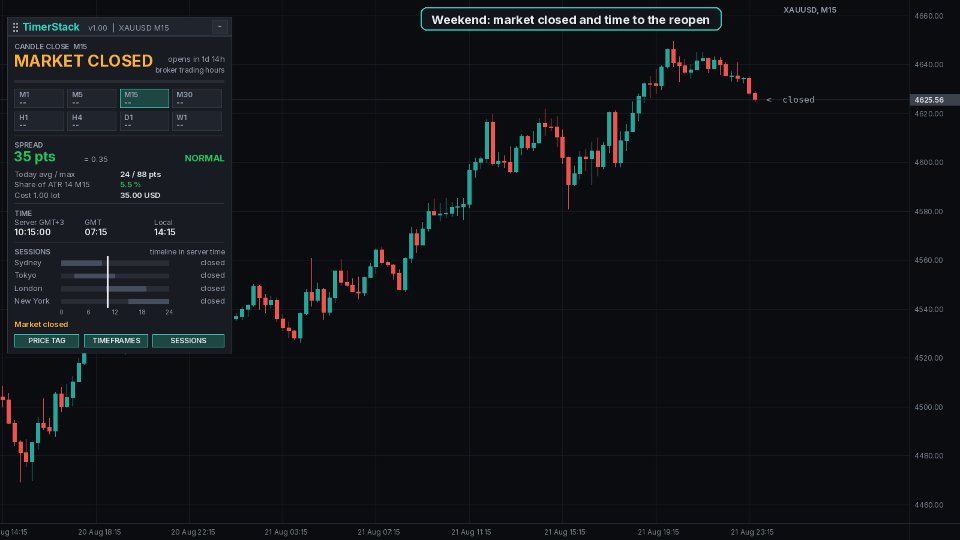Select the H1 timeframe cell
The image size is (960, 540).
(x=39, y=121)
